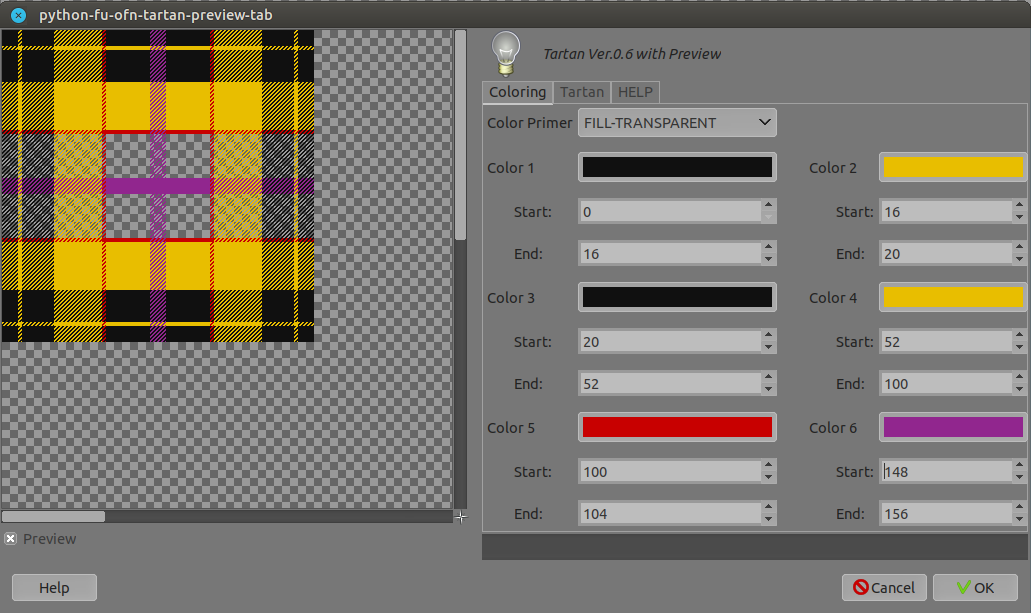Confirm with the OK button
Screen dimensions: 1031x613
975,587
